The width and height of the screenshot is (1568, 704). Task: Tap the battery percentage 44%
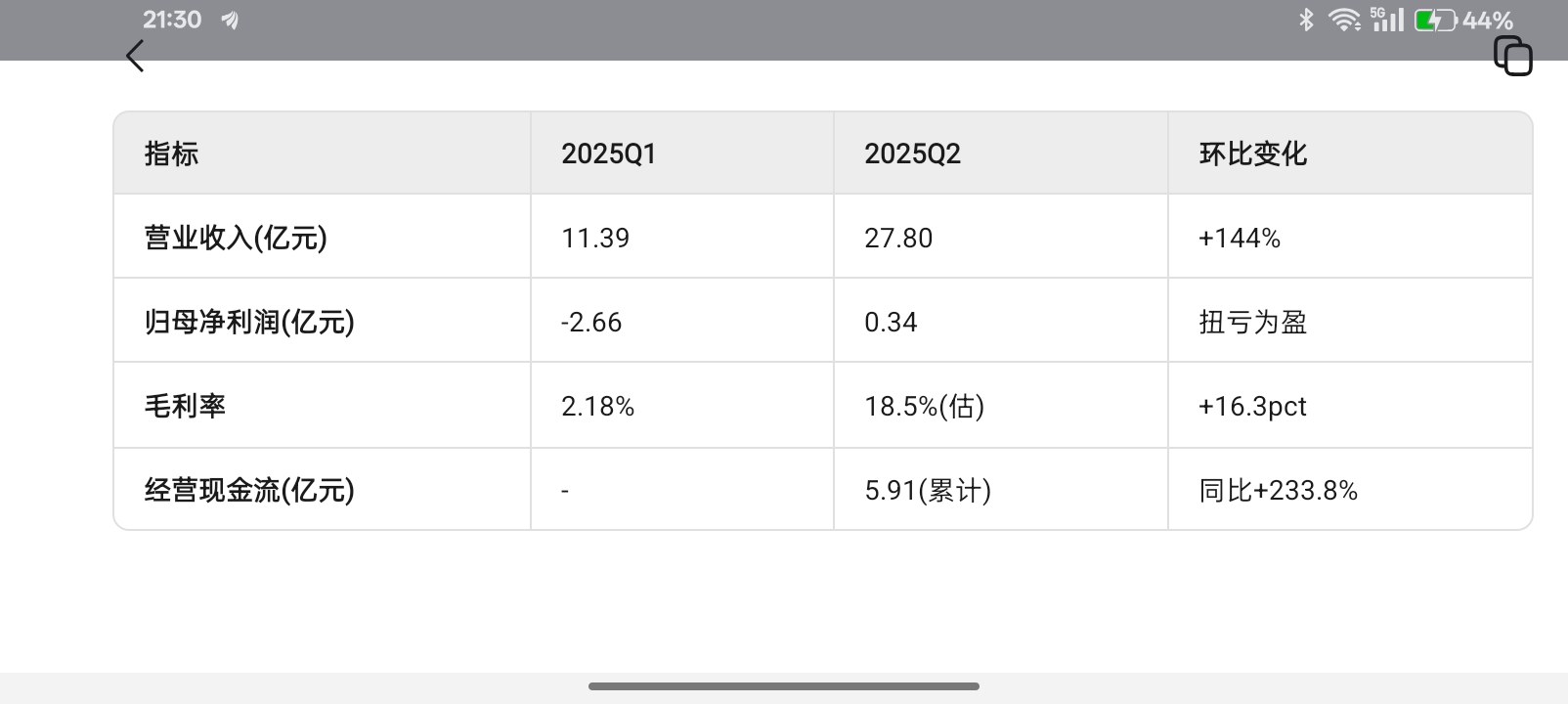coord(1488,21)
